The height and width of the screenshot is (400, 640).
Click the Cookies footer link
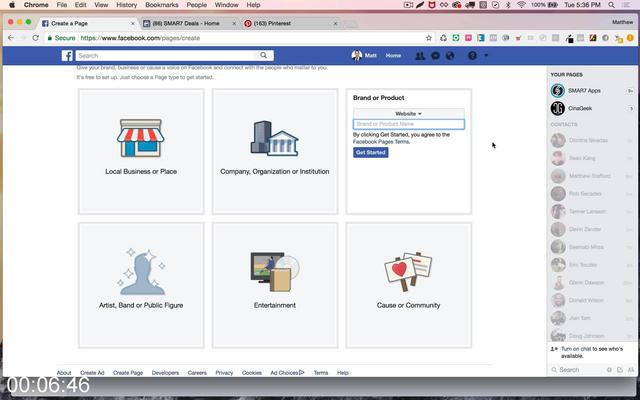252,373
